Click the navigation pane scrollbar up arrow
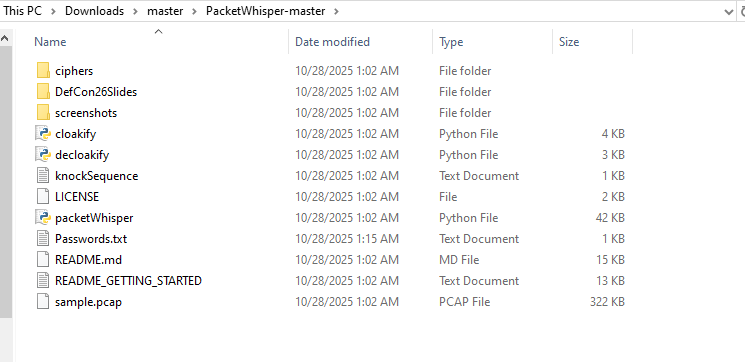 [x=5, y=38]
